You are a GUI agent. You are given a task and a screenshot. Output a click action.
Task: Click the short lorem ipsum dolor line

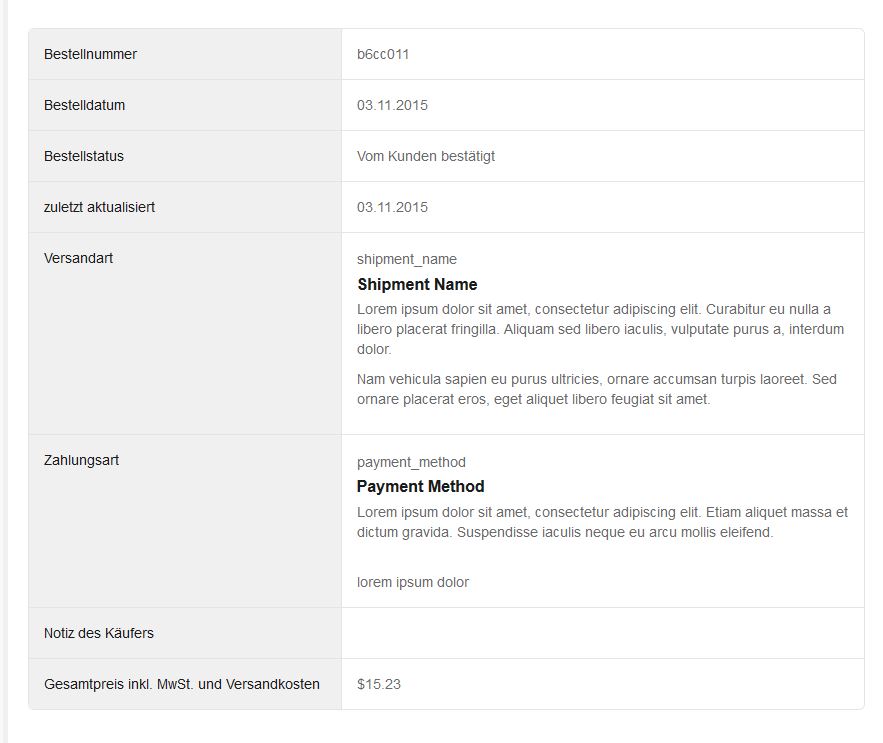click(413, 582)
